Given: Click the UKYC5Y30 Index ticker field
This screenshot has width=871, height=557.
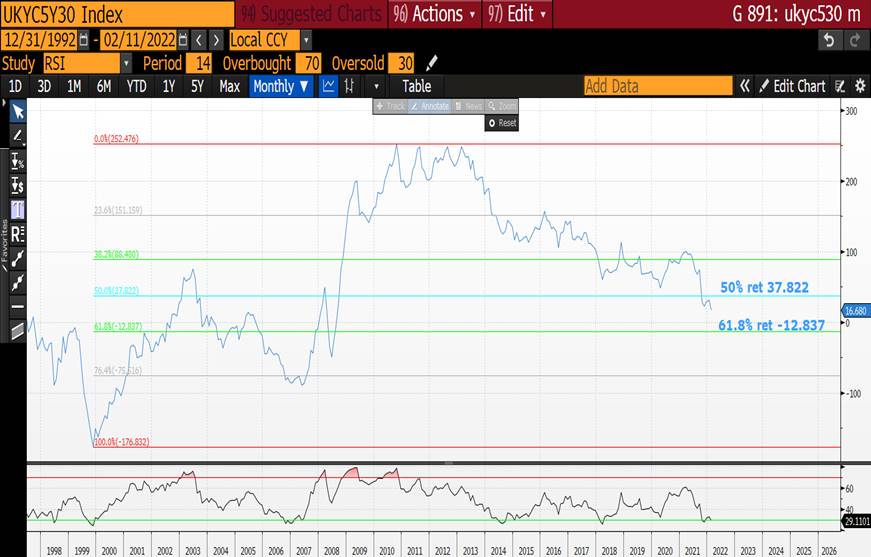Looking at the screenshot, I should (x=117, y=14).
